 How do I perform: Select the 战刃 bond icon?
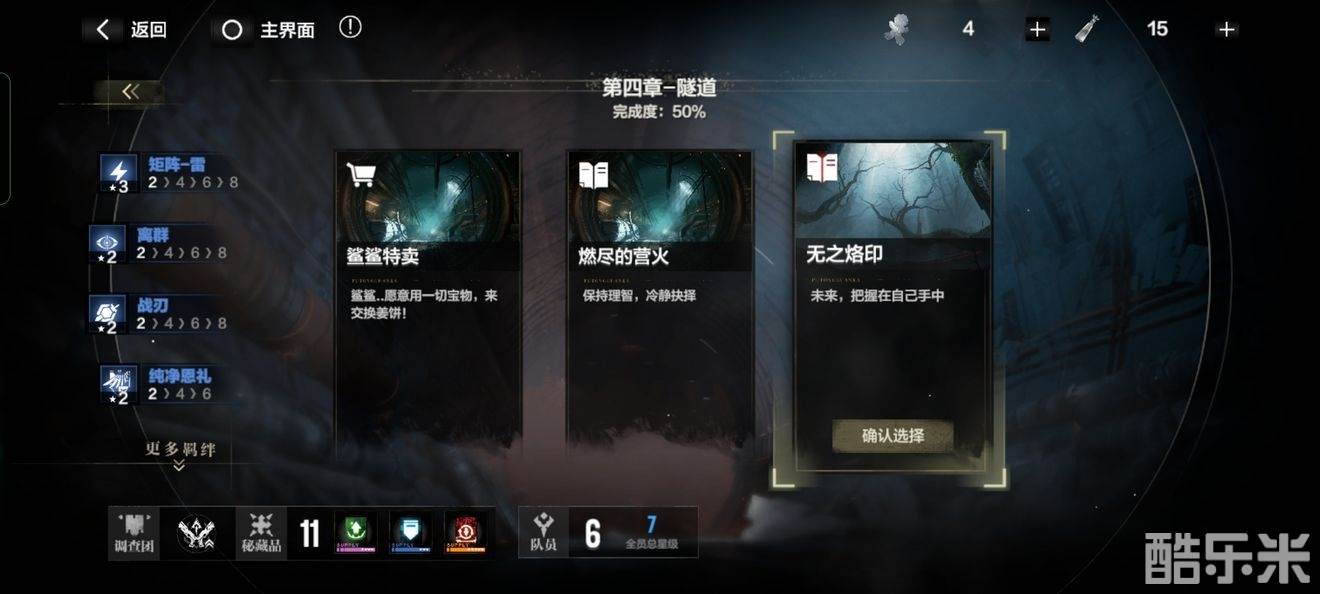106,313
